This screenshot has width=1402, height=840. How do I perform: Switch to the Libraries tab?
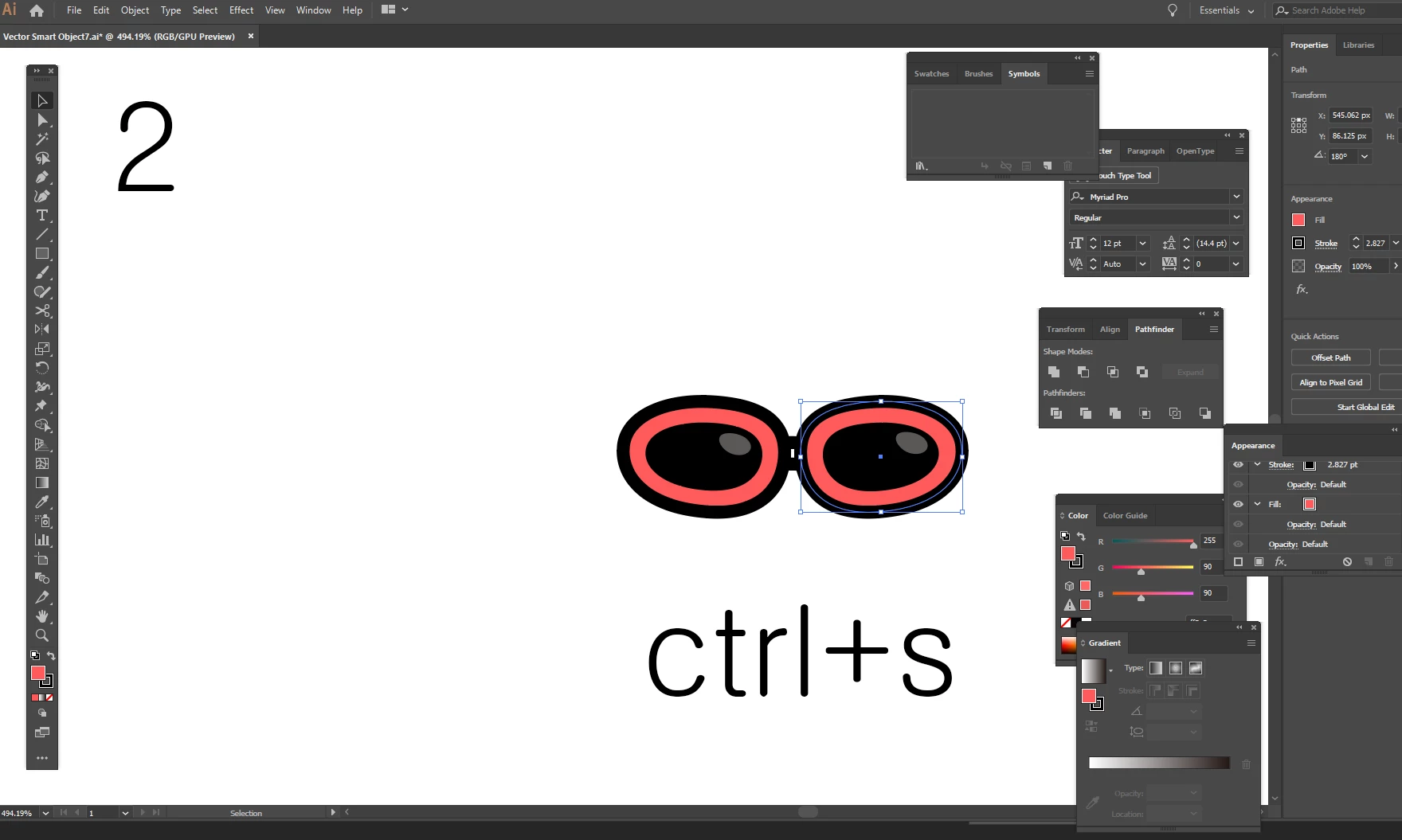[x=1358, y=45]
